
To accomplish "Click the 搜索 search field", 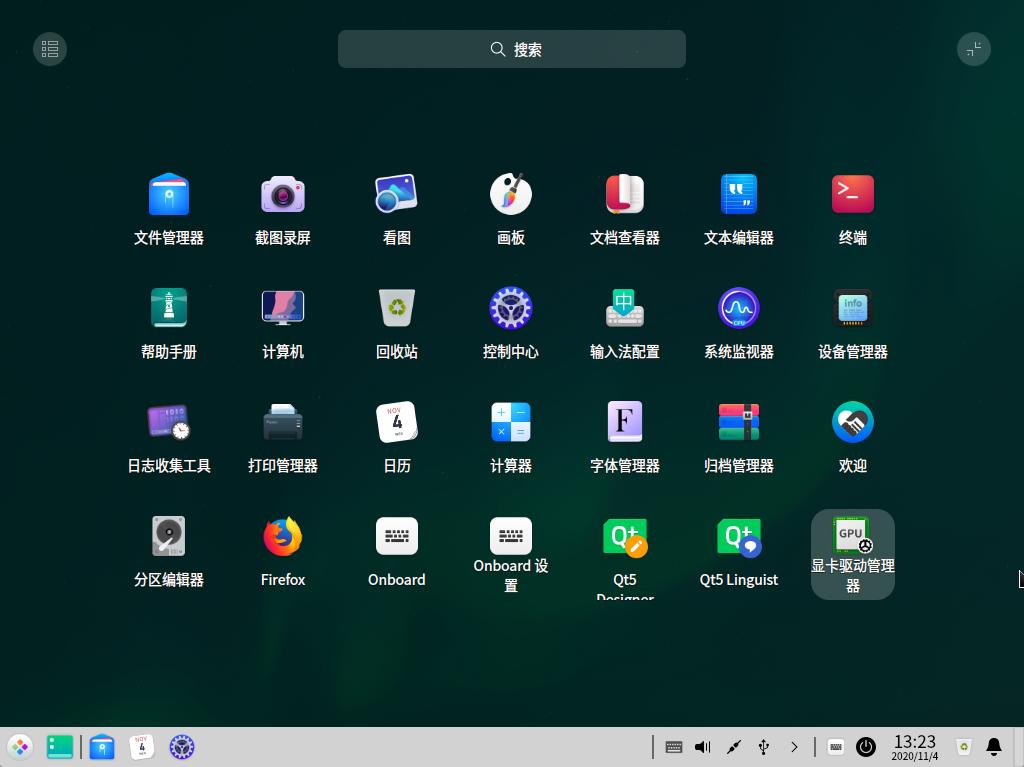I will pyautogui.click(x=512, y=49).
